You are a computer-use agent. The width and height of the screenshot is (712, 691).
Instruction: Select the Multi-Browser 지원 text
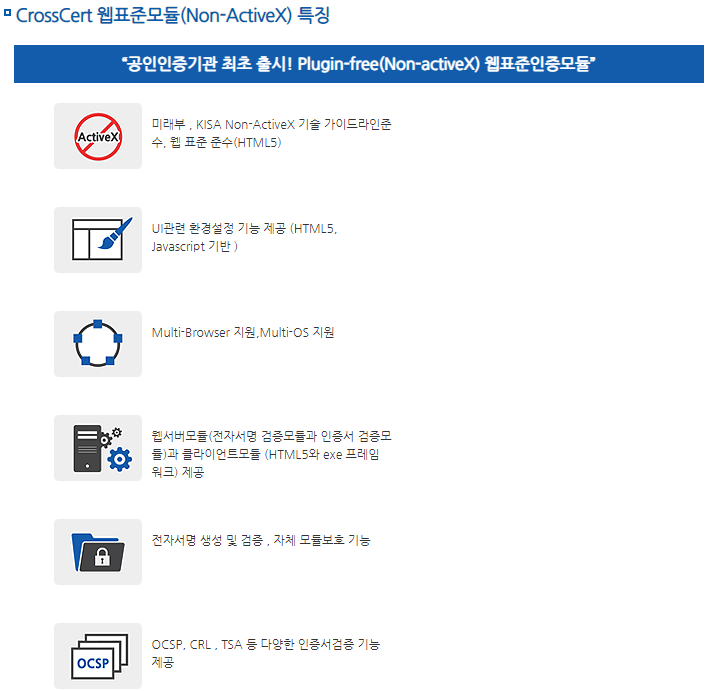pos(243,333)
